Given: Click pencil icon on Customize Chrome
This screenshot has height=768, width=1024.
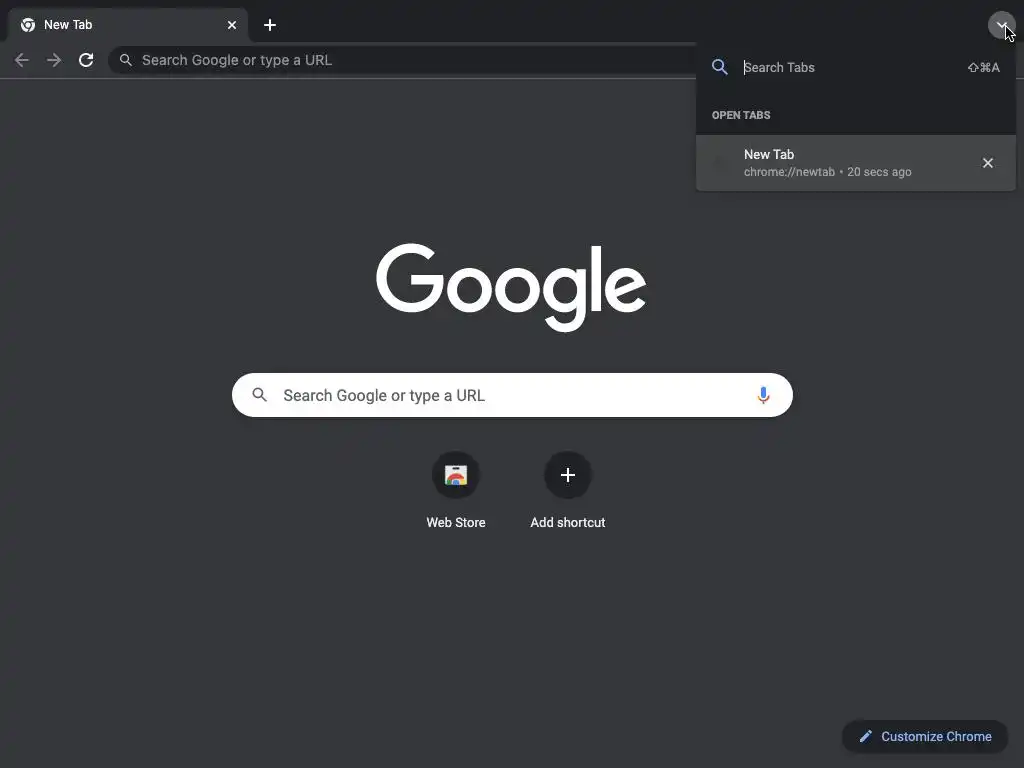Looking at the screenshot, I should pyautogui.click(x=865, y=737).
